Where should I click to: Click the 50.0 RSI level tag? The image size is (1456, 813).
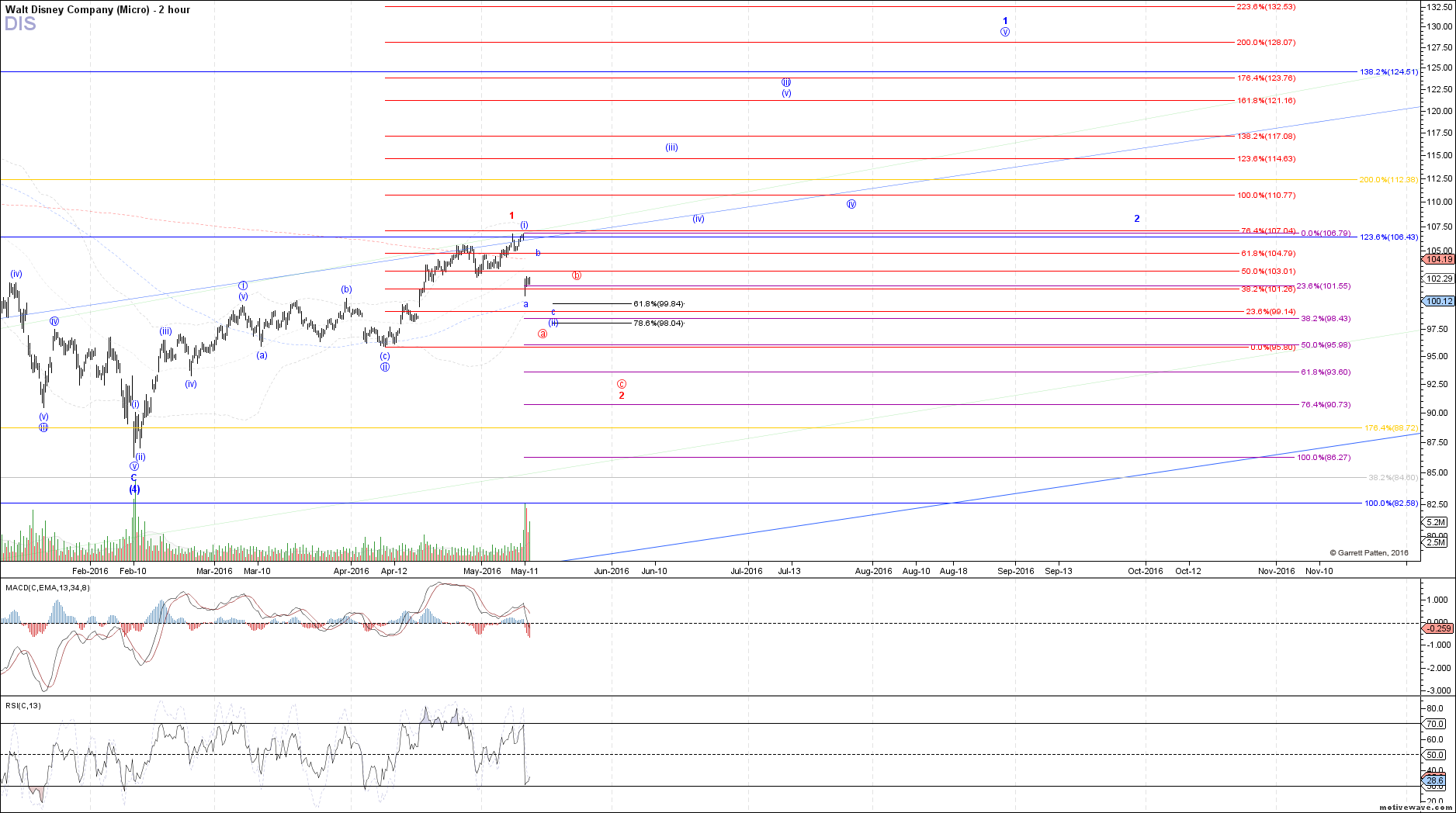click(x=1435, y=755)
